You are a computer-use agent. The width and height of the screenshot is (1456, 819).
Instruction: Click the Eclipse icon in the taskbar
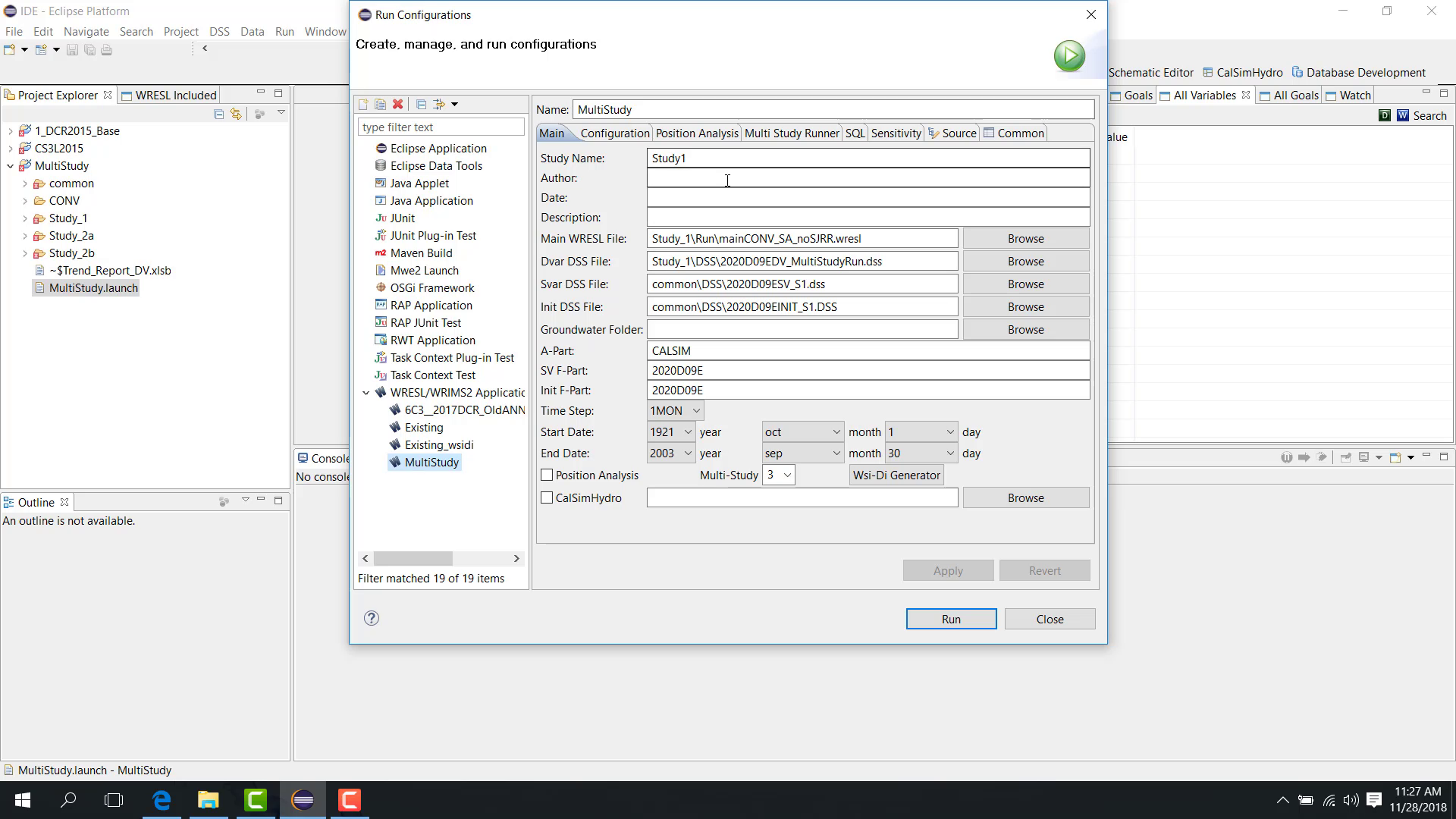tap(303, 800)
